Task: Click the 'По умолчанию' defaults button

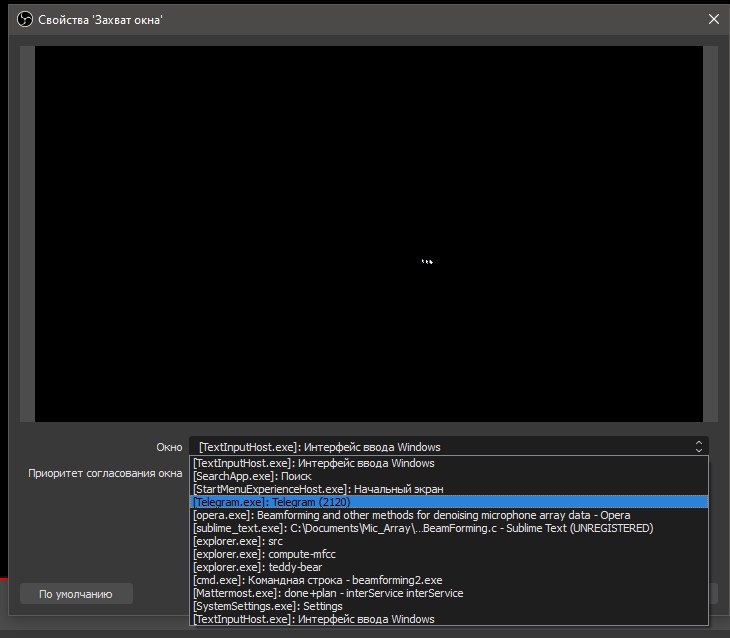Action: 76,594
